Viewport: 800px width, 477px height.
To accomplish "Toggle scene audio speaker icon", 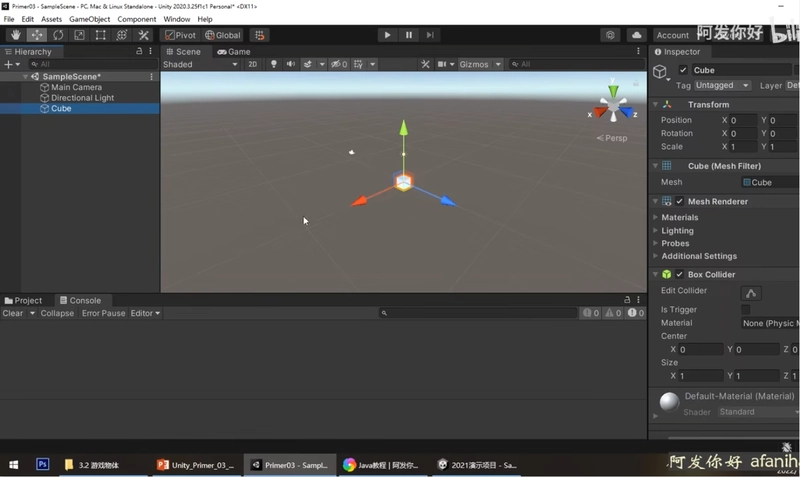I will coord(290,64).
